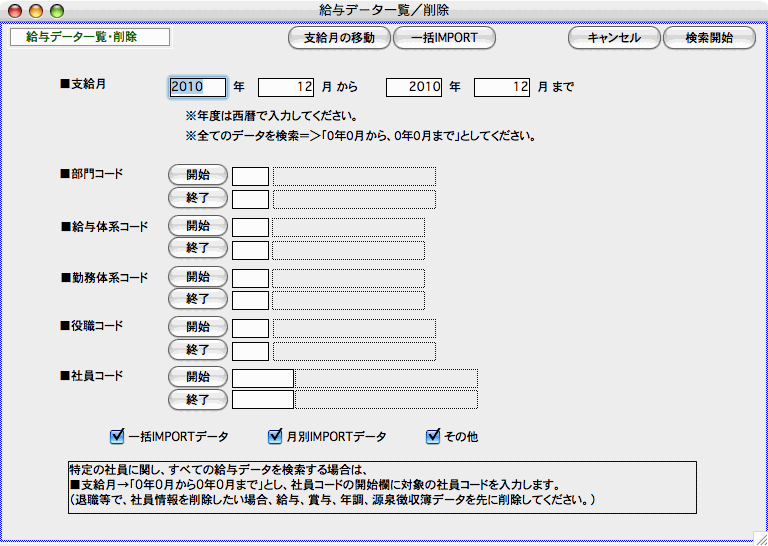Start the search with 検索開始

click(x=709, y=38)
